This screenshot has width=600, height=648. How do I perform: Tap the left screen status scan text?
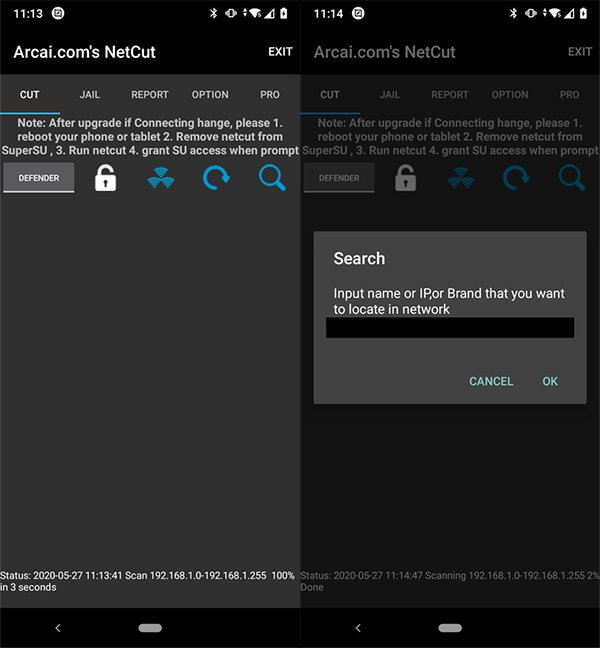[x=148, y=581]
